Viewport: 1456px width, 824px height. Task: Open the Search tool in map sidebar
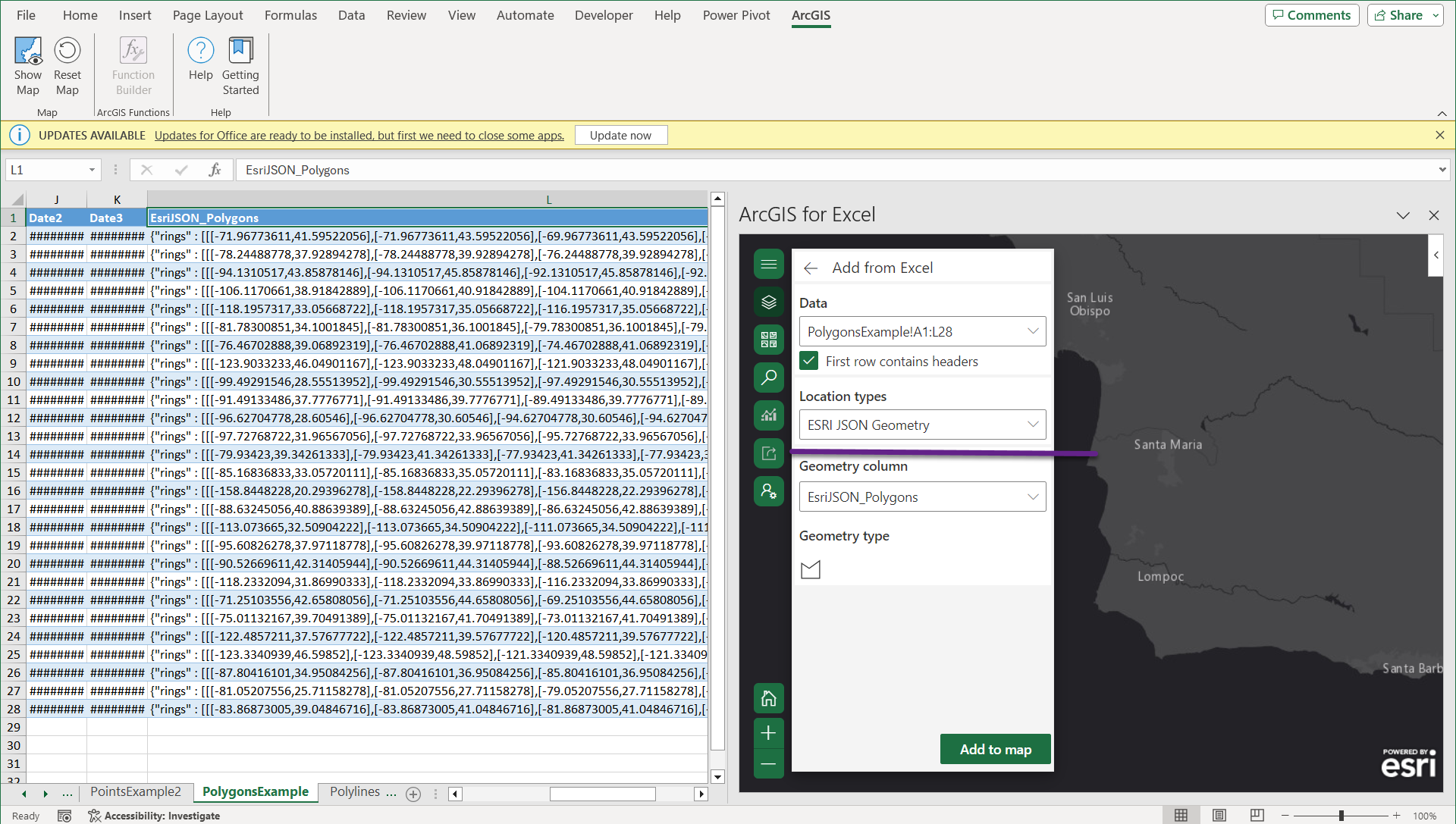768,377
